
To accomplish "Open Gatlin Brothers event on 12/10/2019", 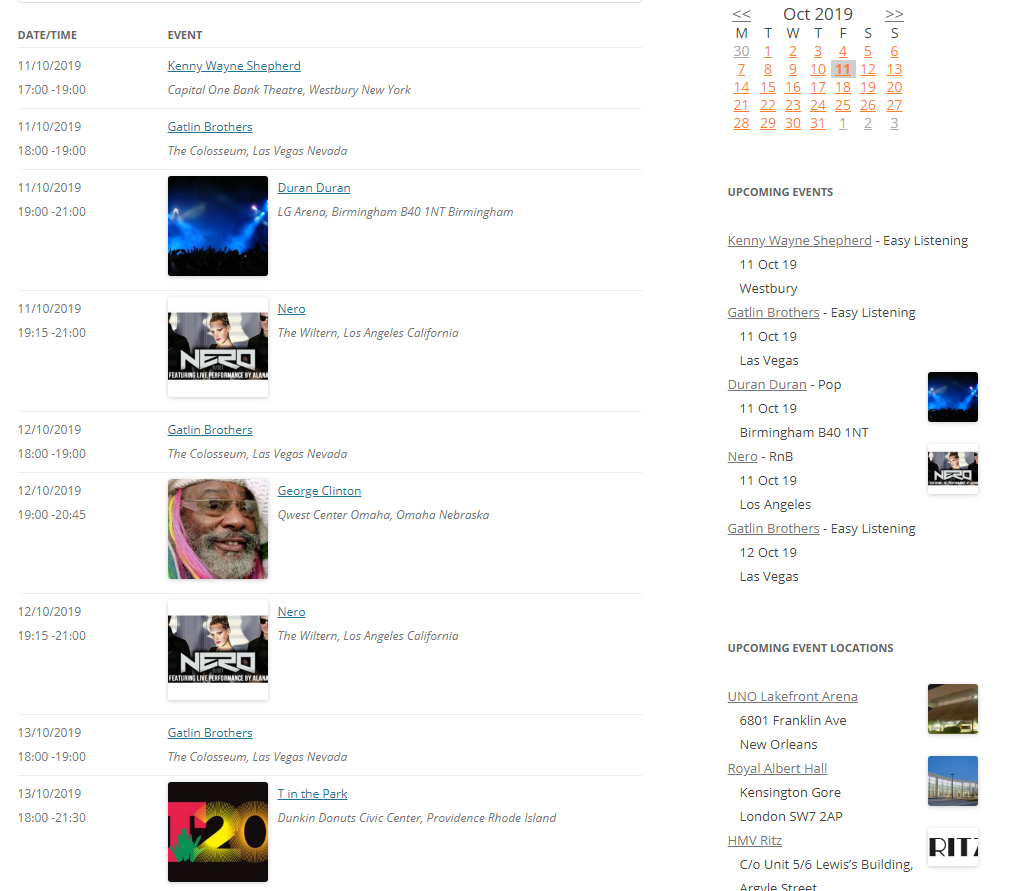I will (210, 430).
